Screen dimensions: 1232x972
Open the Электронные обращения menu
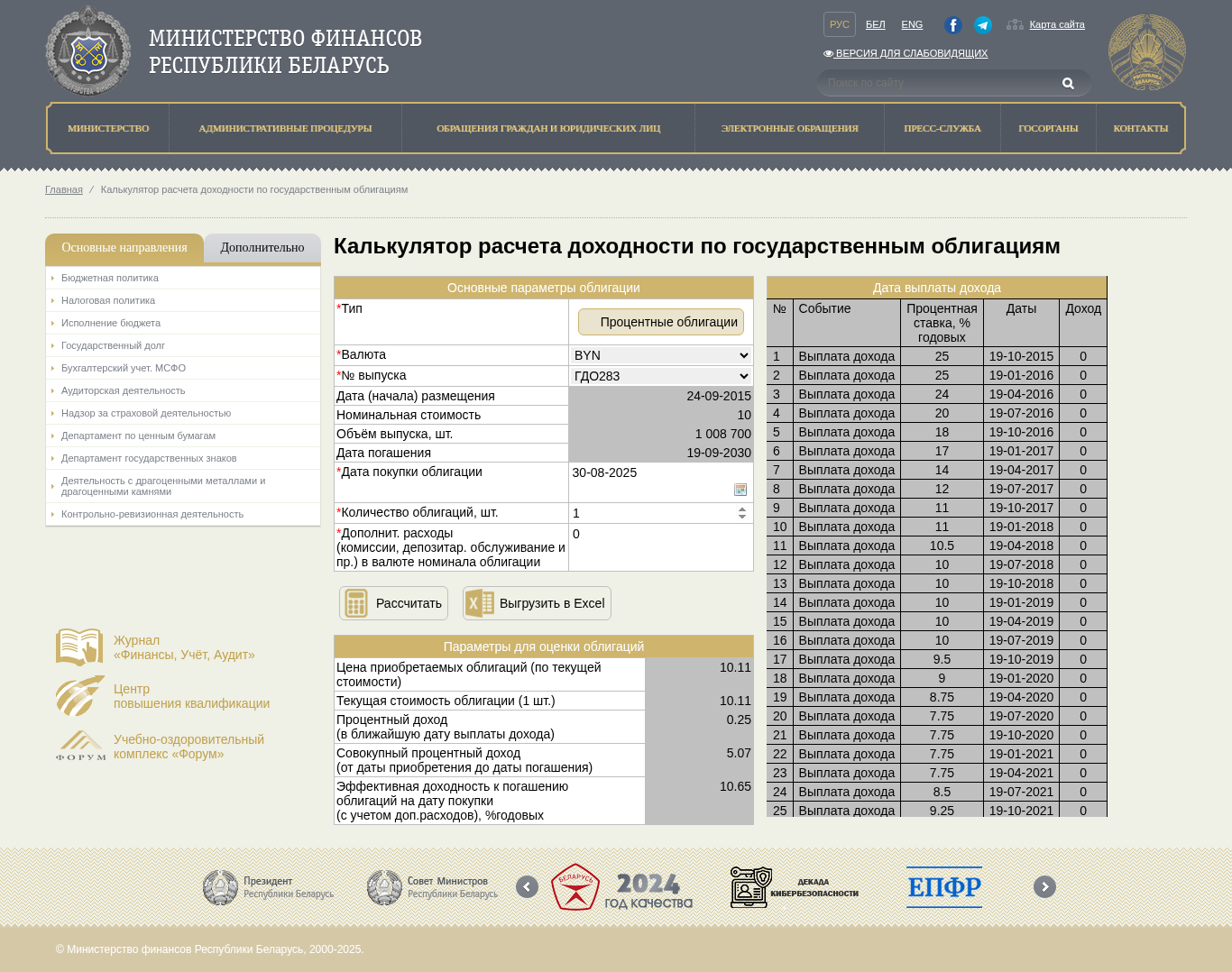[789, 128]
